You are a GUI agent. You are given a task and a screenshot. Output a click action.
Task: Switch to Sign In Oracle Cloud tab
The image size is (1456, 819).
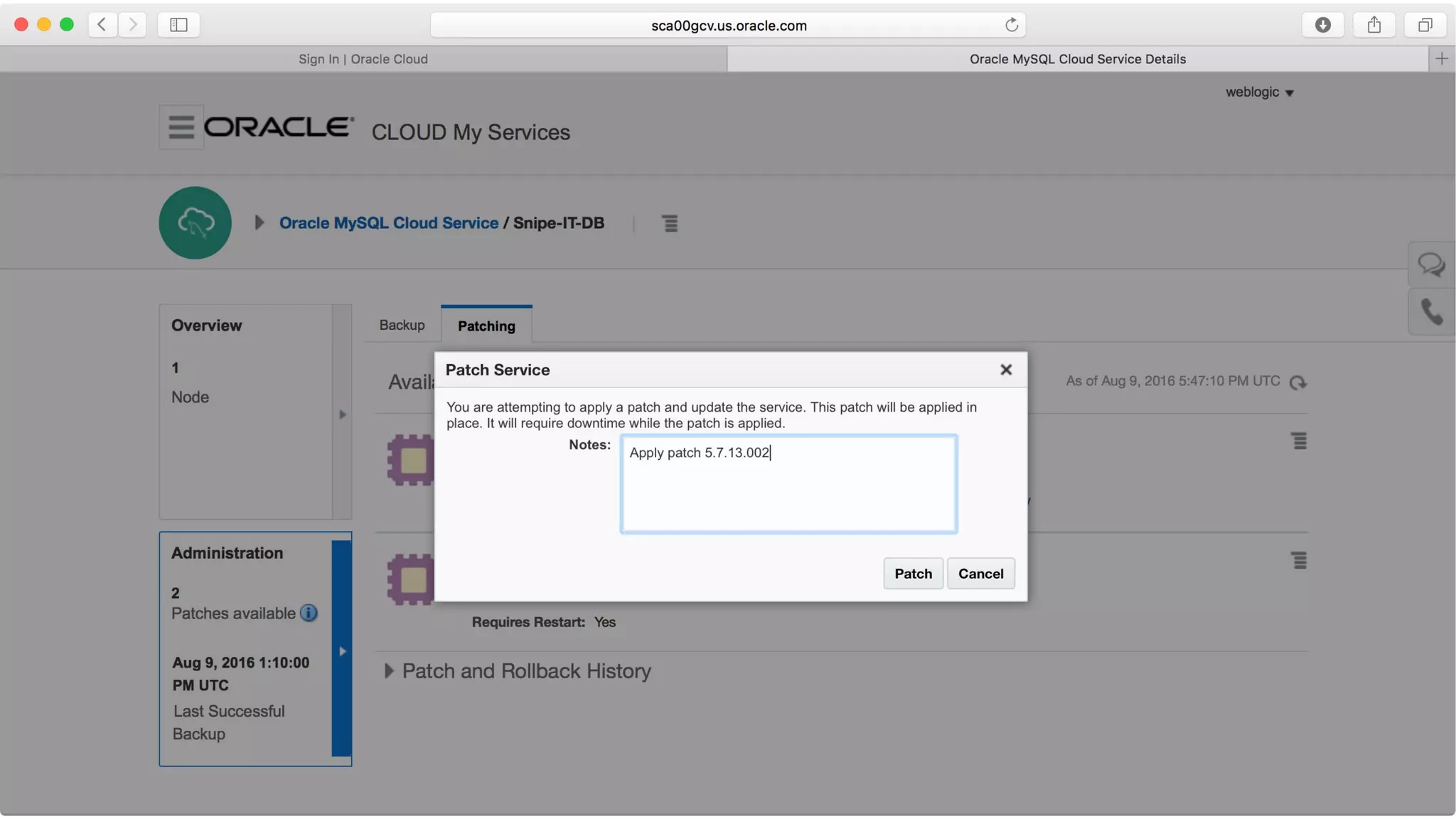[363, 59]
